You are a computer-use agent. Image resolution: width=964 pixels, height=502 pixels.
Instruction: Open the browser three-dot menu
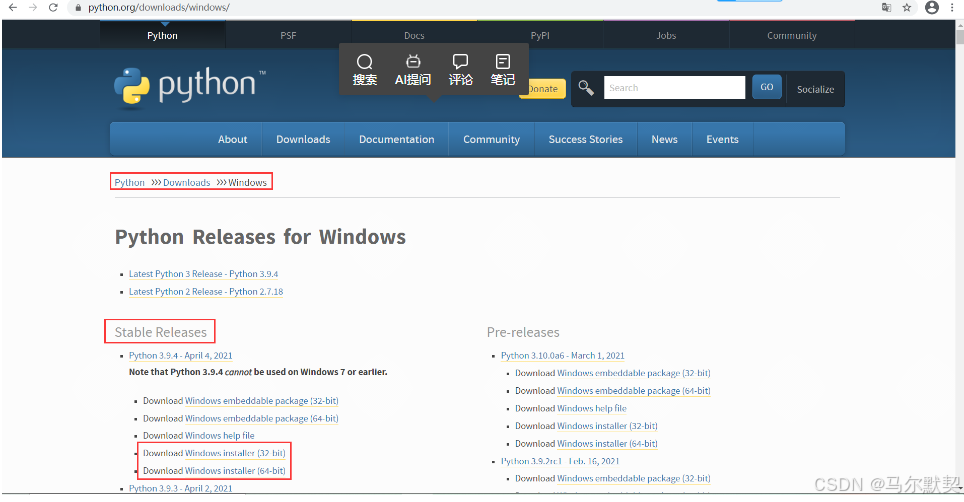pos(952,7)
